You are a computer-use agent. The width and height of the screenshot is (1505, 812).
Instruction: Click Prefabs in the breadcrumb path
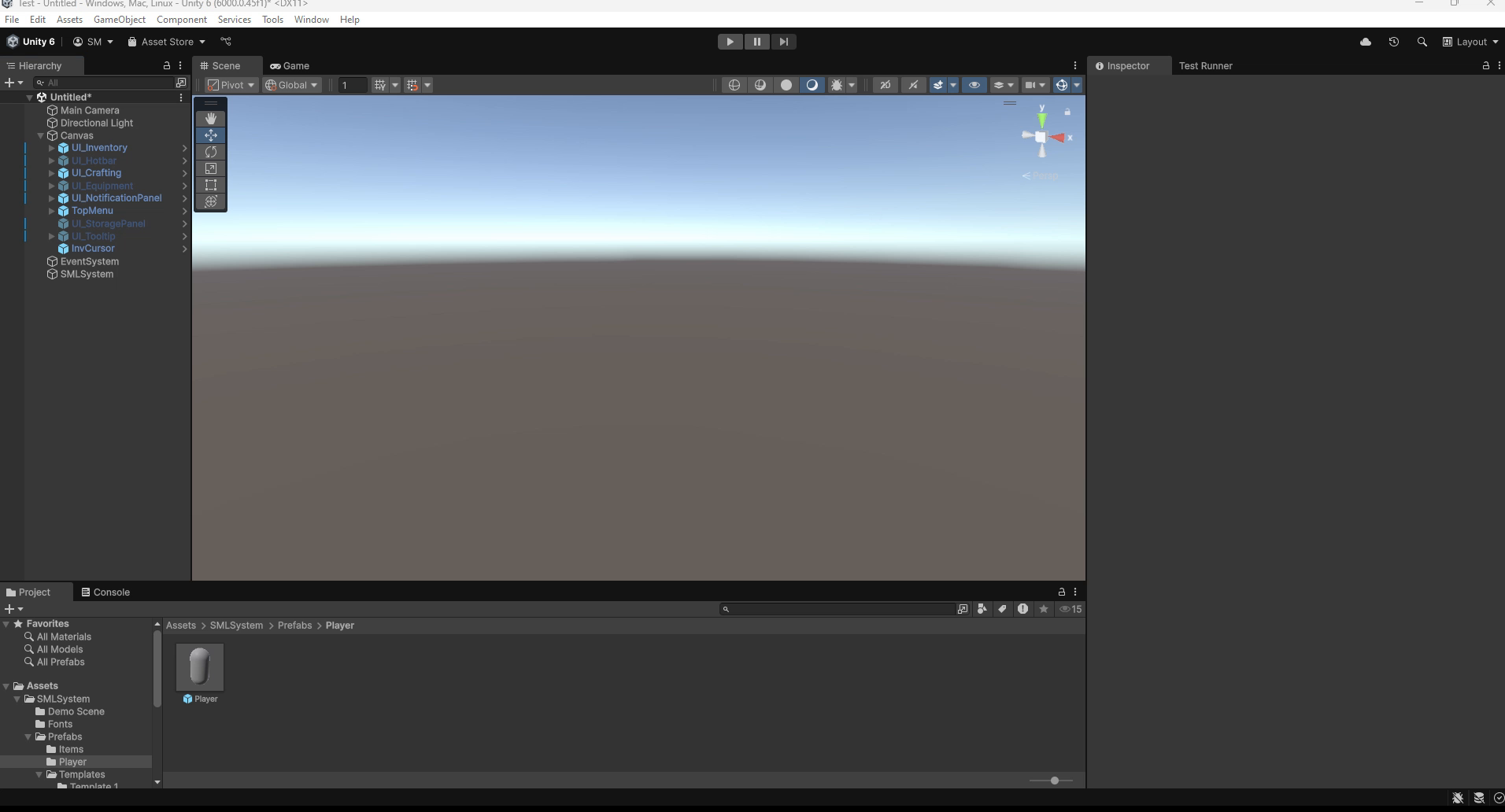(294, 626)
